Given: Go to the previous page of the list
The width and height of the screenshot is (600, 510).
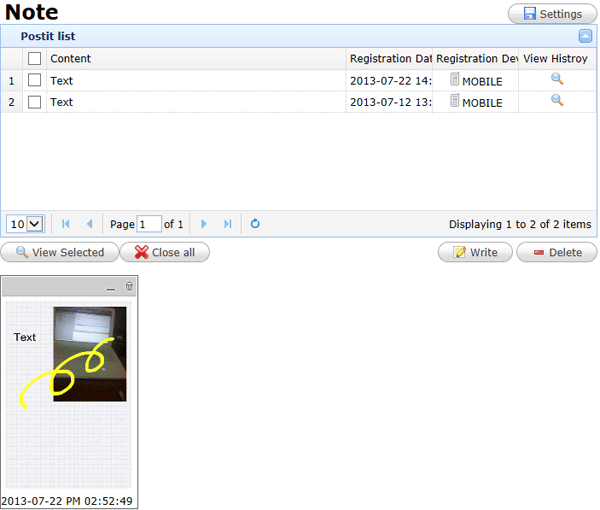Looking at the screenshot, I should 89,224.
